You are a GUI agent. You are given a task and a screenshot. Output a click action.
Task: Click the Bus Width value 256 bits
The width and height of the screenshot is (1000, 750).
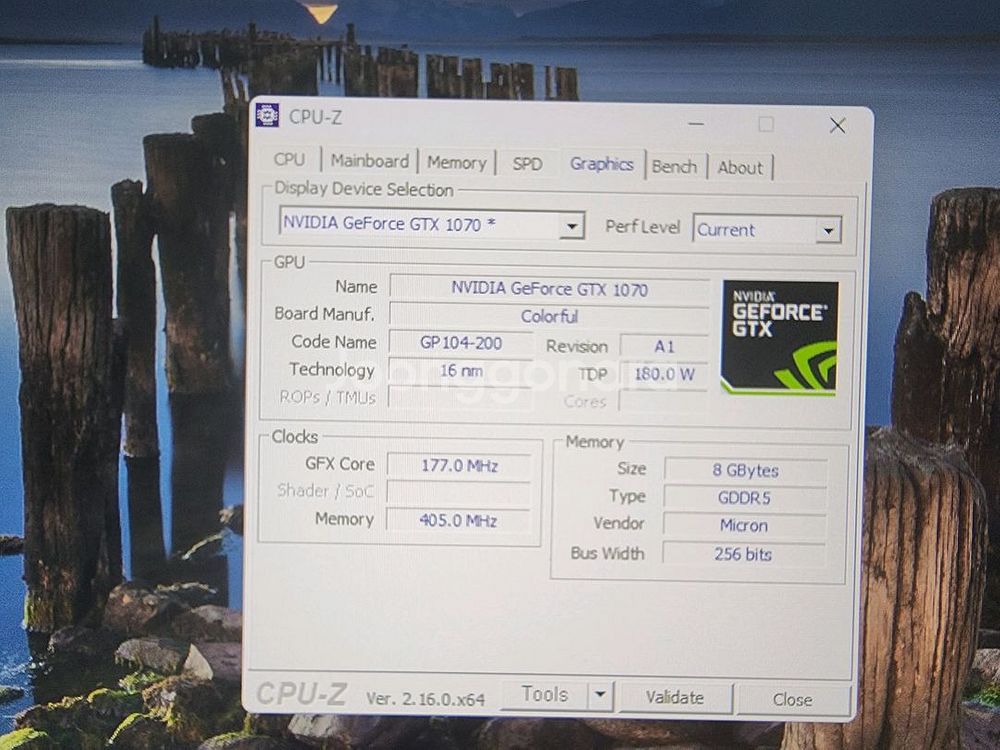click(x=744, y=554)
